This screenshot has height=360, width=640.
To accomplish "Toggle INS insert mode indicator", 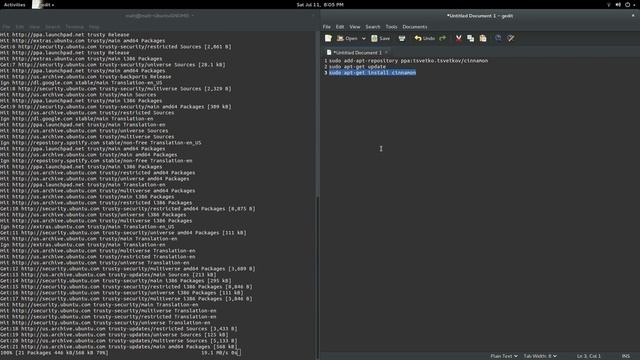I will [x=625, y=356].
